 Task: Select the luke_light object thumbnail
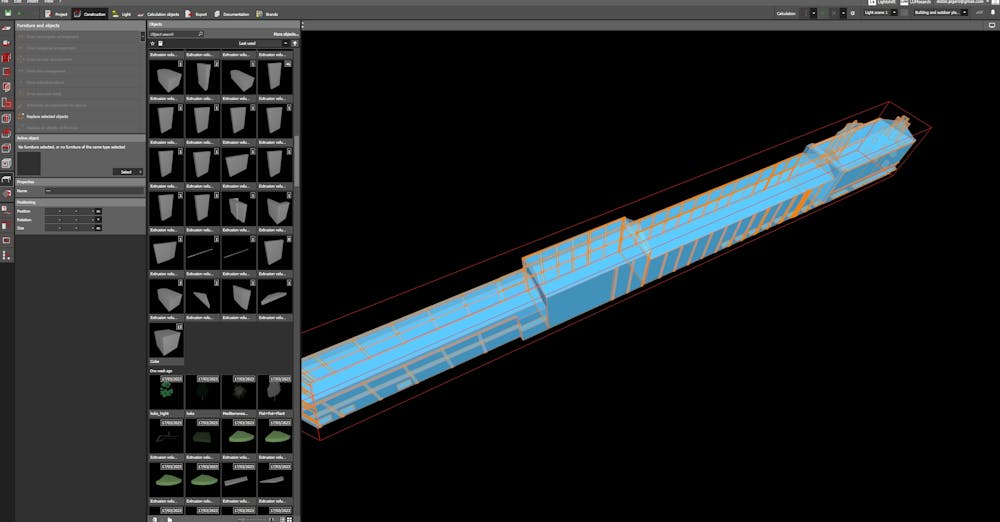pos(166,392)
